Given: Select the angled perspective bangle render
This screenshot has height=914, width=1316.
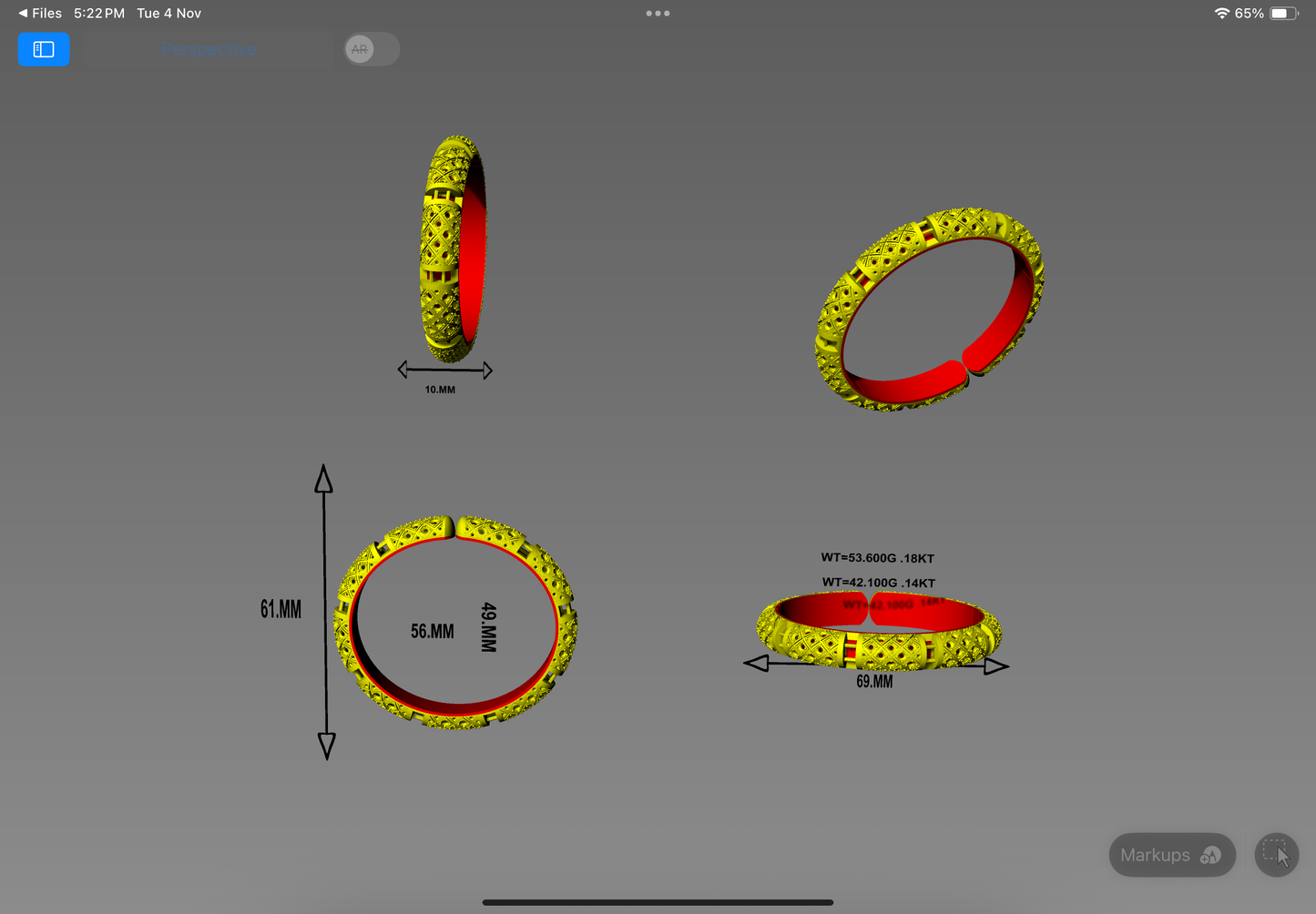Looking at the screenshot, I should point(929,310).
